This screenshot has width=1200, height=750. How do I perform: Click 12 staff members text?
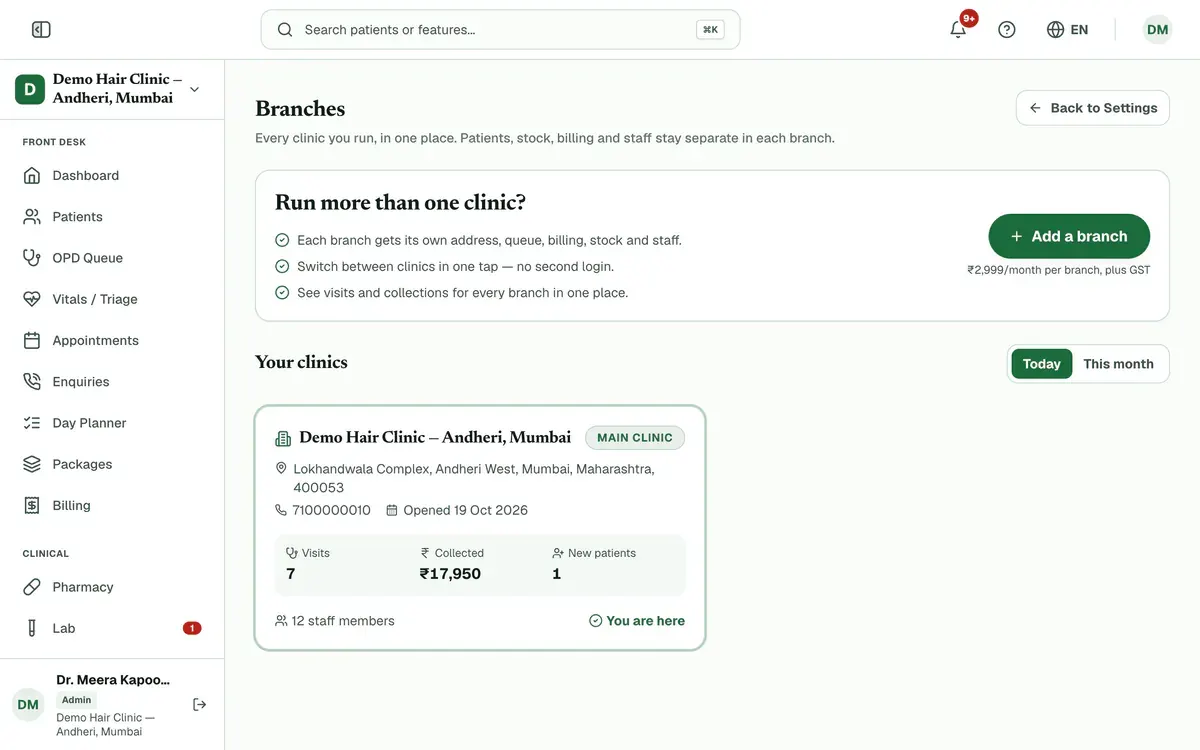click(343, 621)
